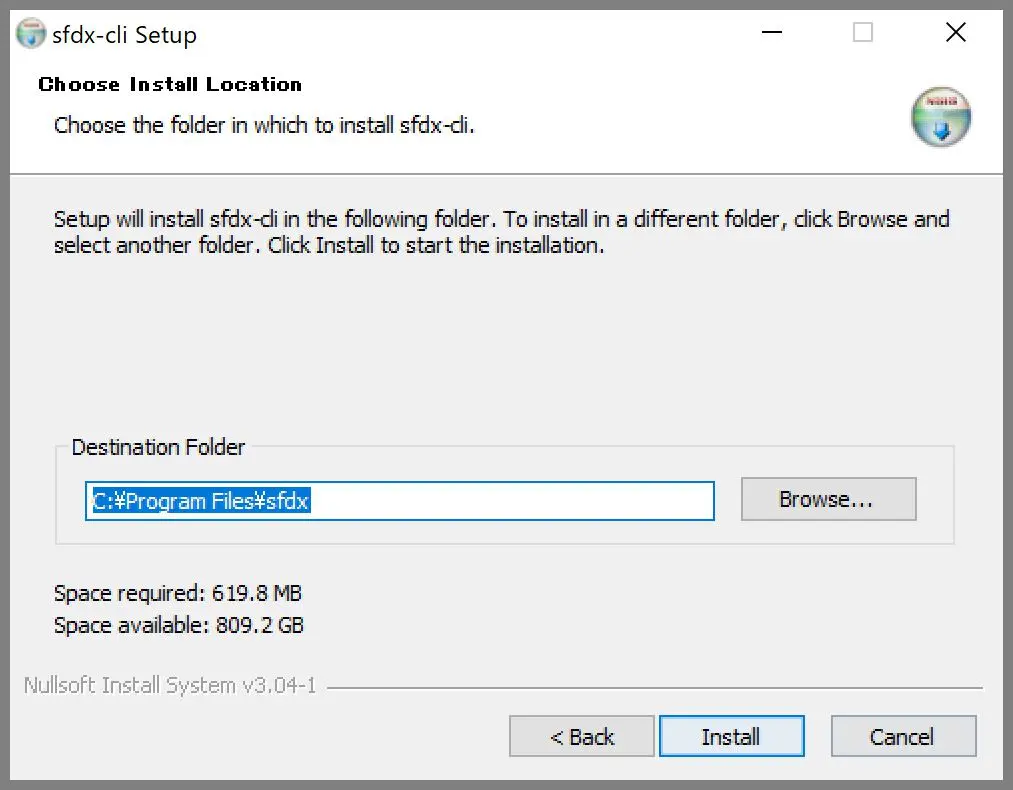
Task: Click the NSIS installer logo in header
Action: (x=941, y=116)
